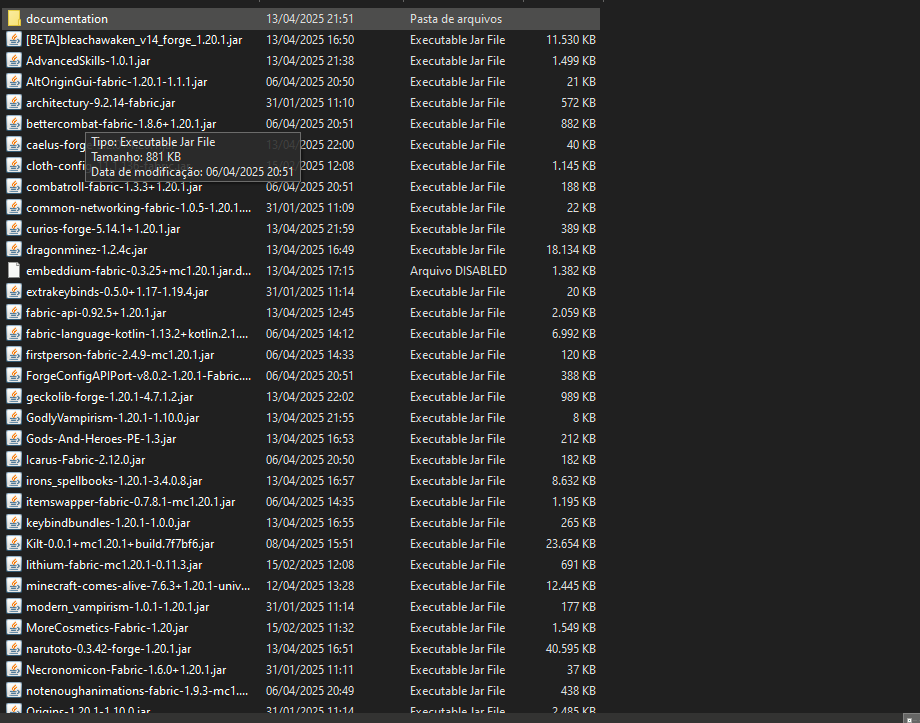Select file name cloth-confi
This screenshot has height=723, width=920.
tap(57, 166)
